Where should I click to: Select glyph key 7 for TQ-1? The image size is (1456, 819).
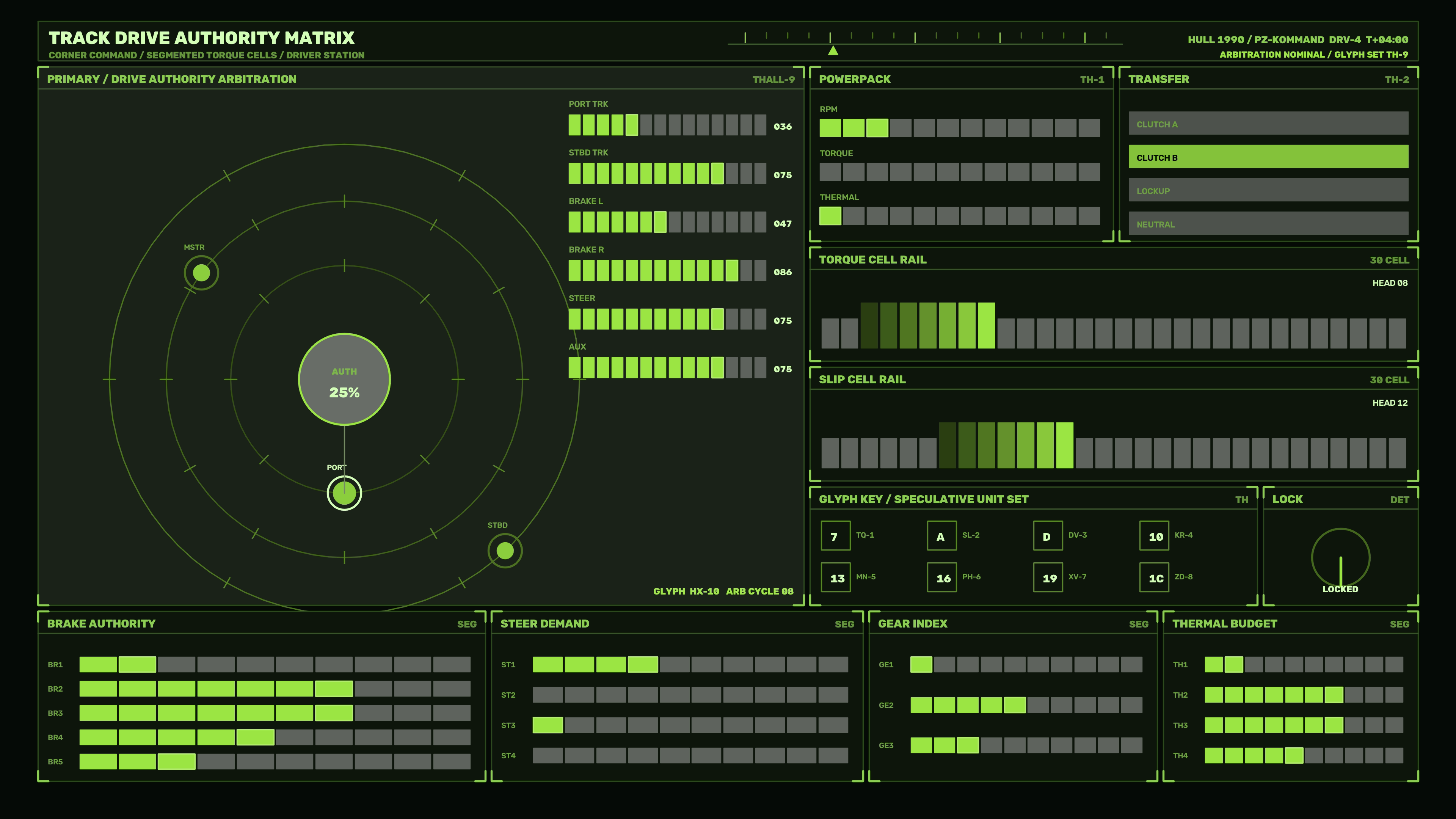pos(835,536)
